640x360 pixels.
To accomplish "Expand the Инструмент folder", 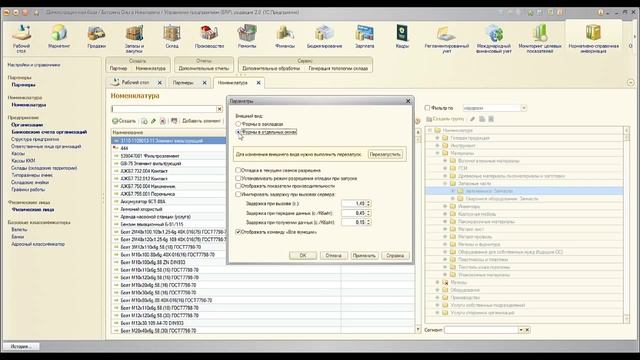I will tap(438, 145).
